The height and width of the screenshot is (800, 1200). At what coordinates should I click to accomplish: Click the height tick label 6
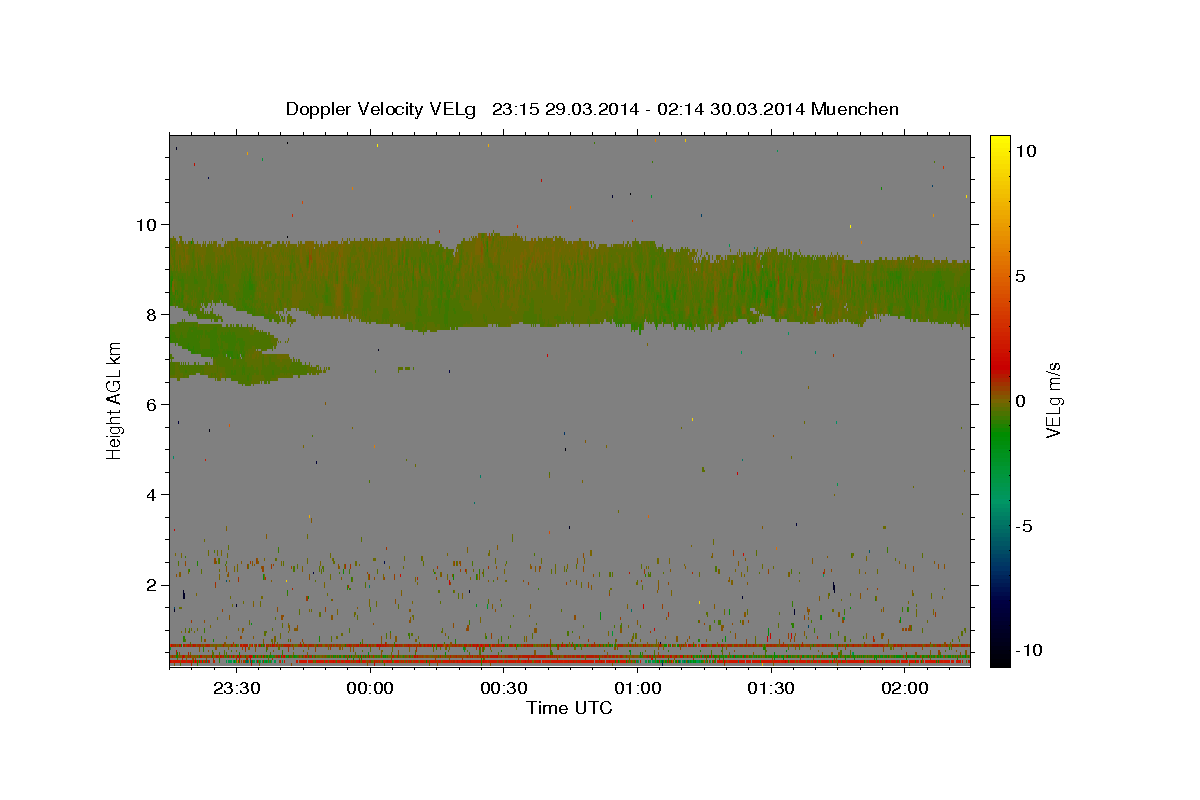152,404
